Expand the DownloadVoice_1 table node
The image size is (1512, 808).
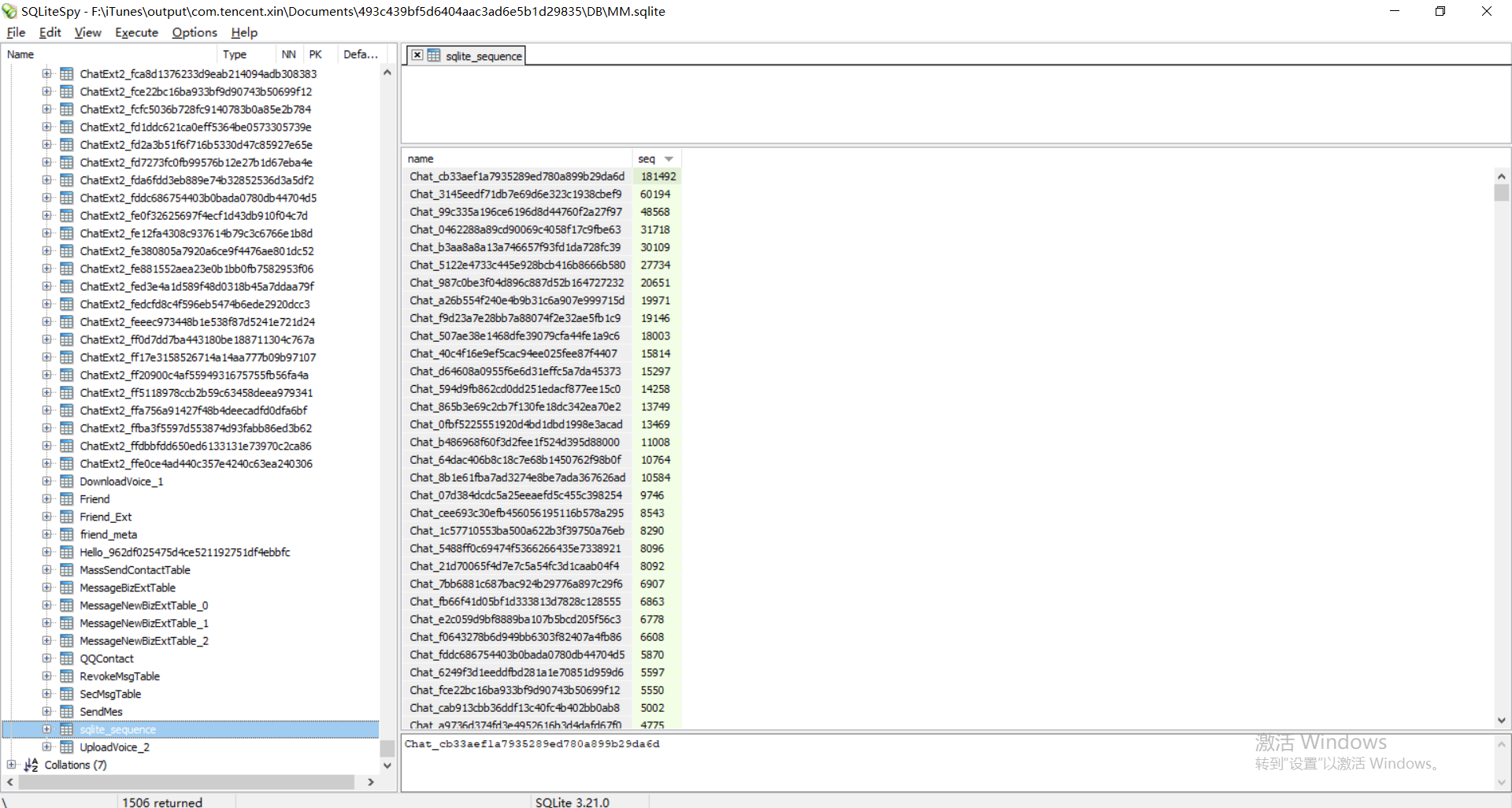point(47,481)
